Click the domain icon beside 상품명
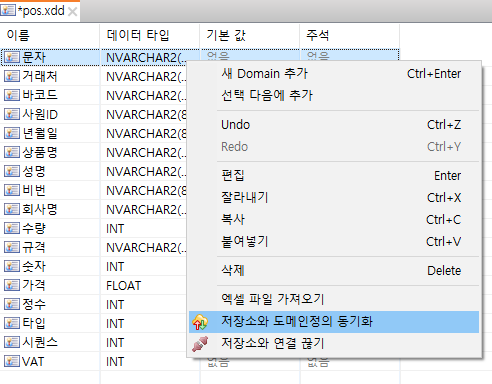Viewport: 492px width, 384px height. coord(12,152)
